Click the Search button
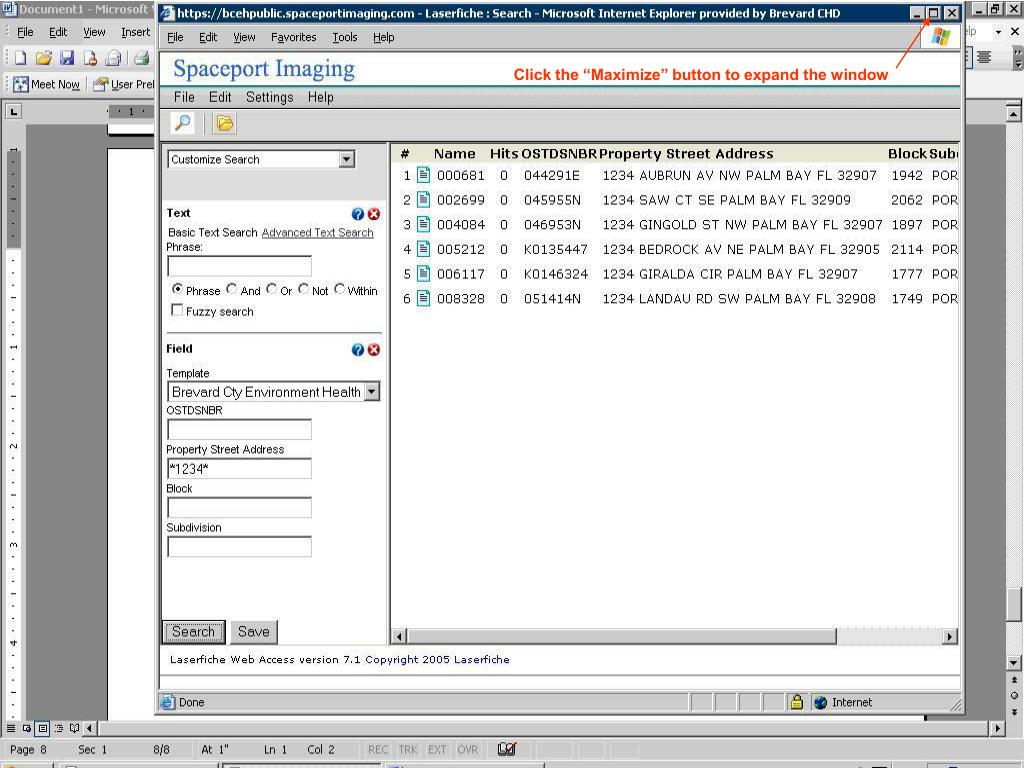Image resolution: width=1024 pixels, height=768 pixels. pos(193,632)
